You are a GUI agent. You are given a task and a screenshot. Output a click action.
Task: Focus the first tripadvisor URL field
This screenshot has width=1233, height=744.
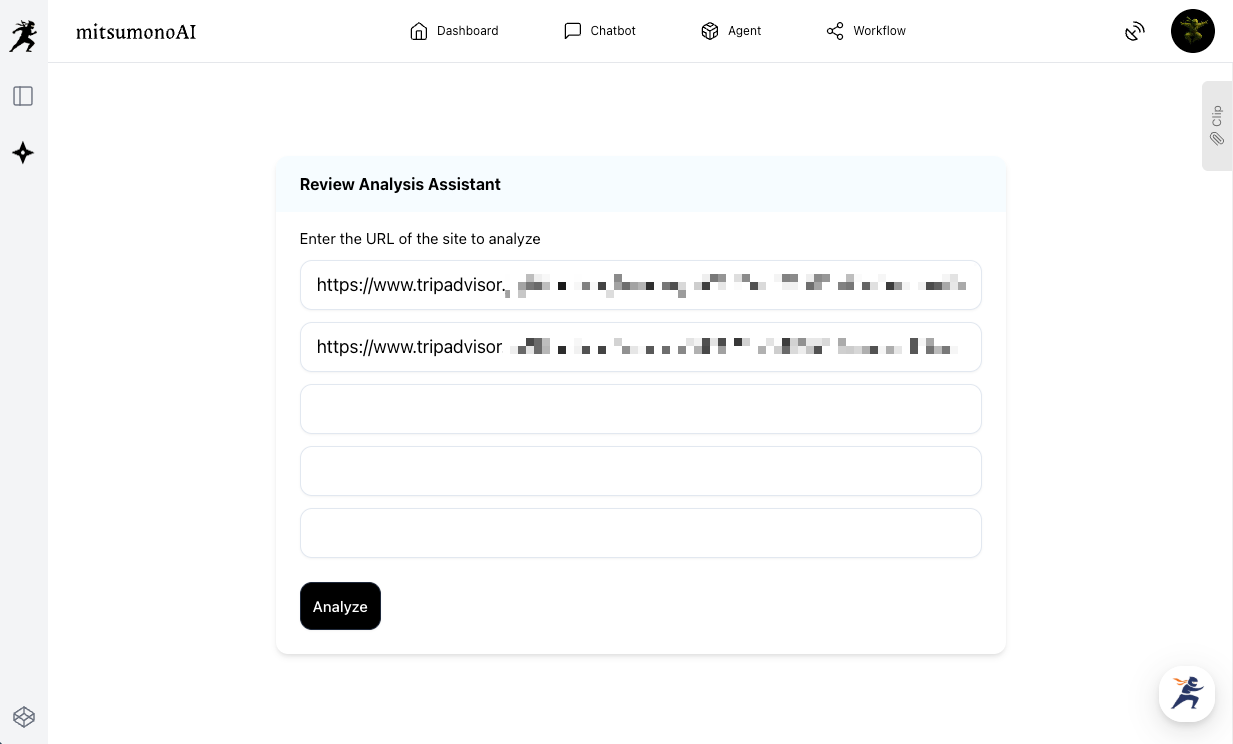click(x=640, y=285)
